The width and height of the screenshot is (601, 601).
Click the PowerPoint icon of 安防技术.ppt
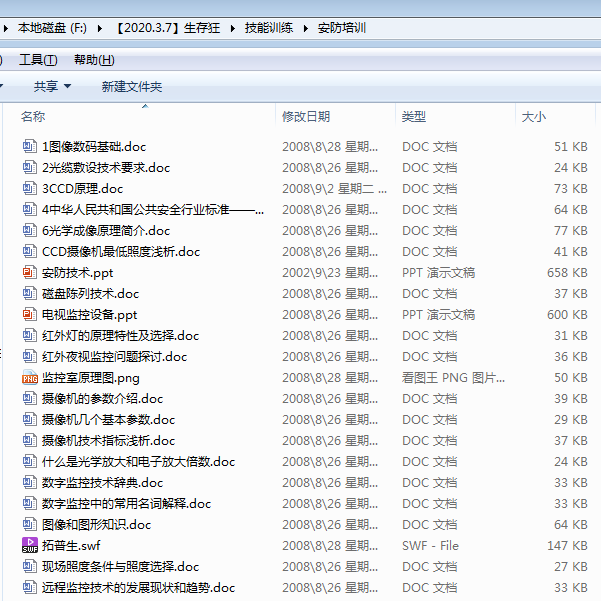[x=30, y=273]
